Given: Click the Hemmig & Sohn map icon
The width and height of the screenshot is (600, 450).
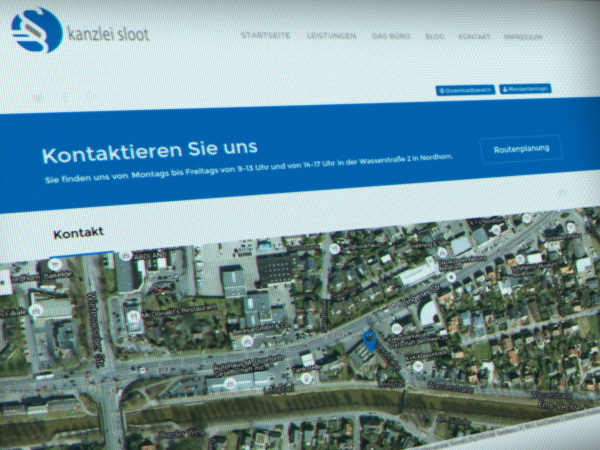Looking at the screenshot, I should [x=442, y=253].
